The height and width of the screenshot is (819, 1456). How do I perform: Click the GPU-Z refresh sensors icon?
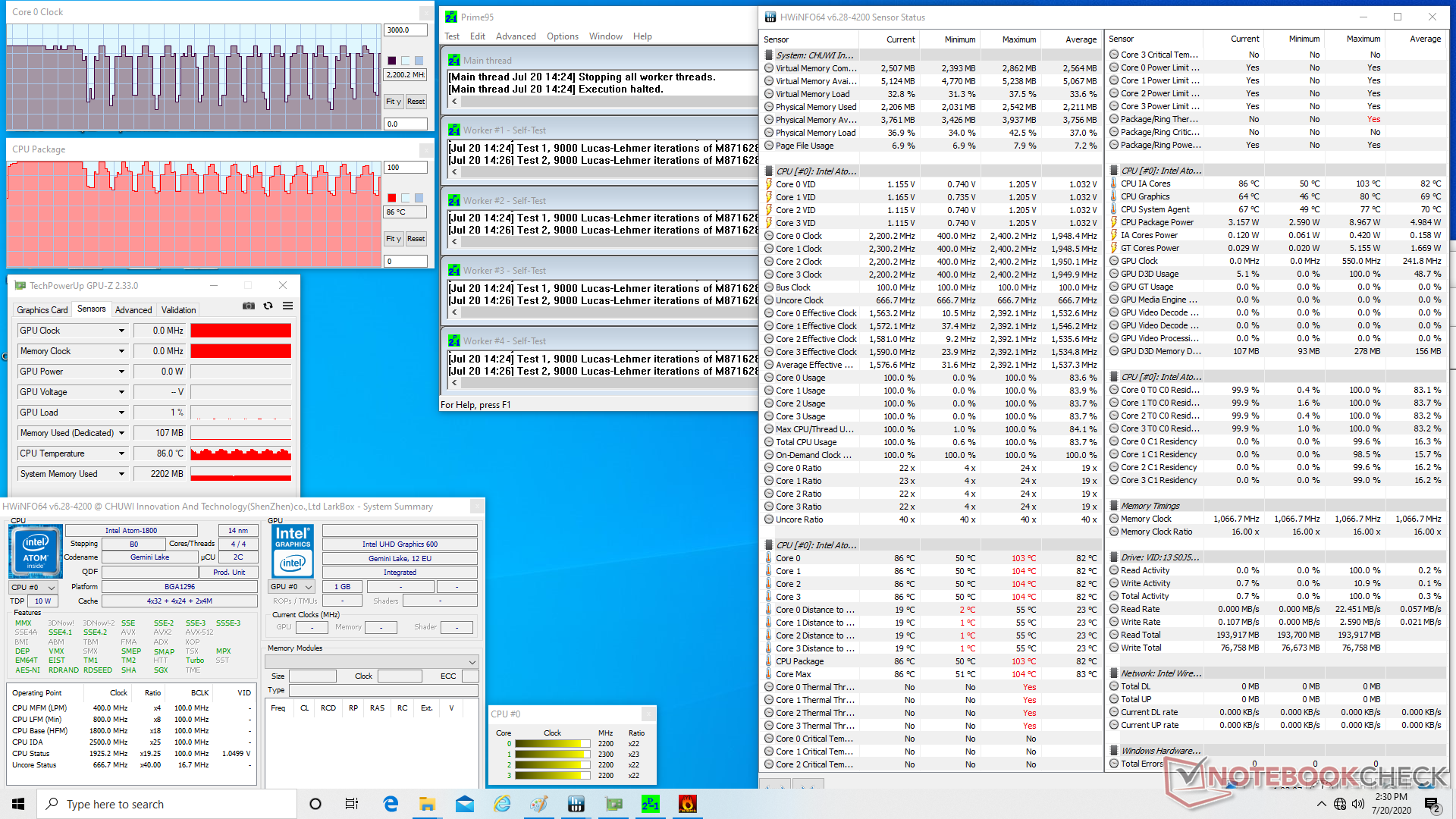(268, 306)
